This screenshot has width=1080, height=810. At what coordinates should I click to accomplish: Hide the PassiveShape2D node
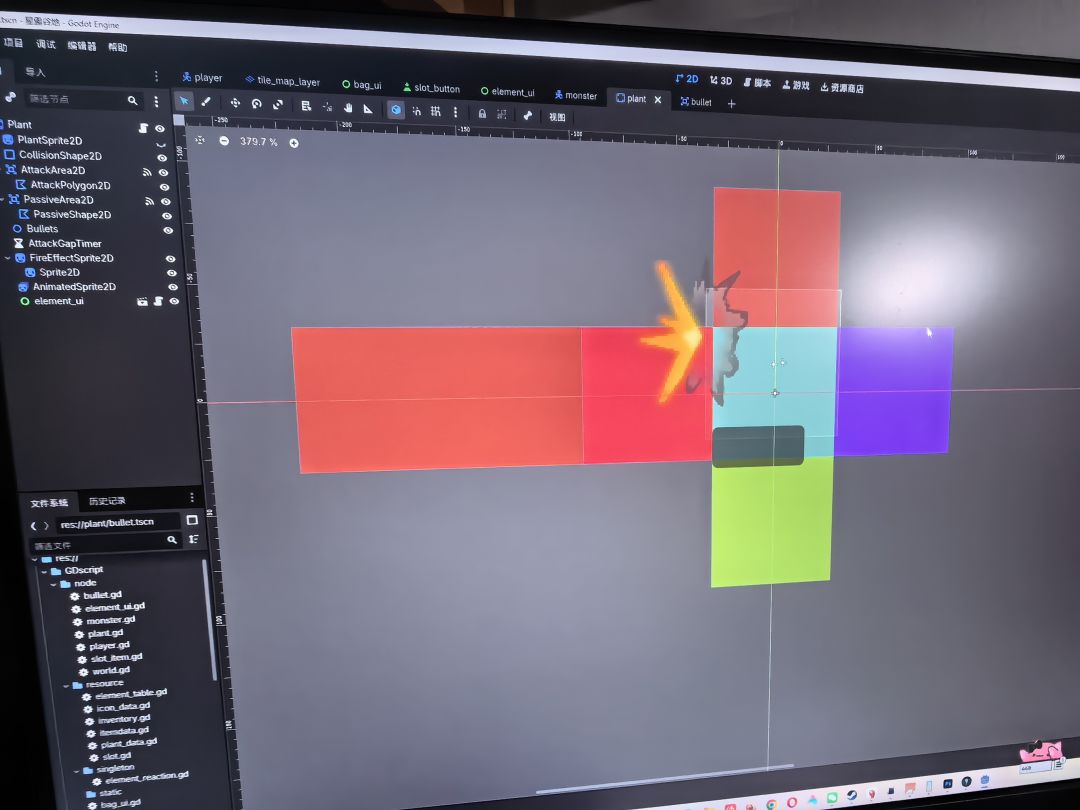167,216
